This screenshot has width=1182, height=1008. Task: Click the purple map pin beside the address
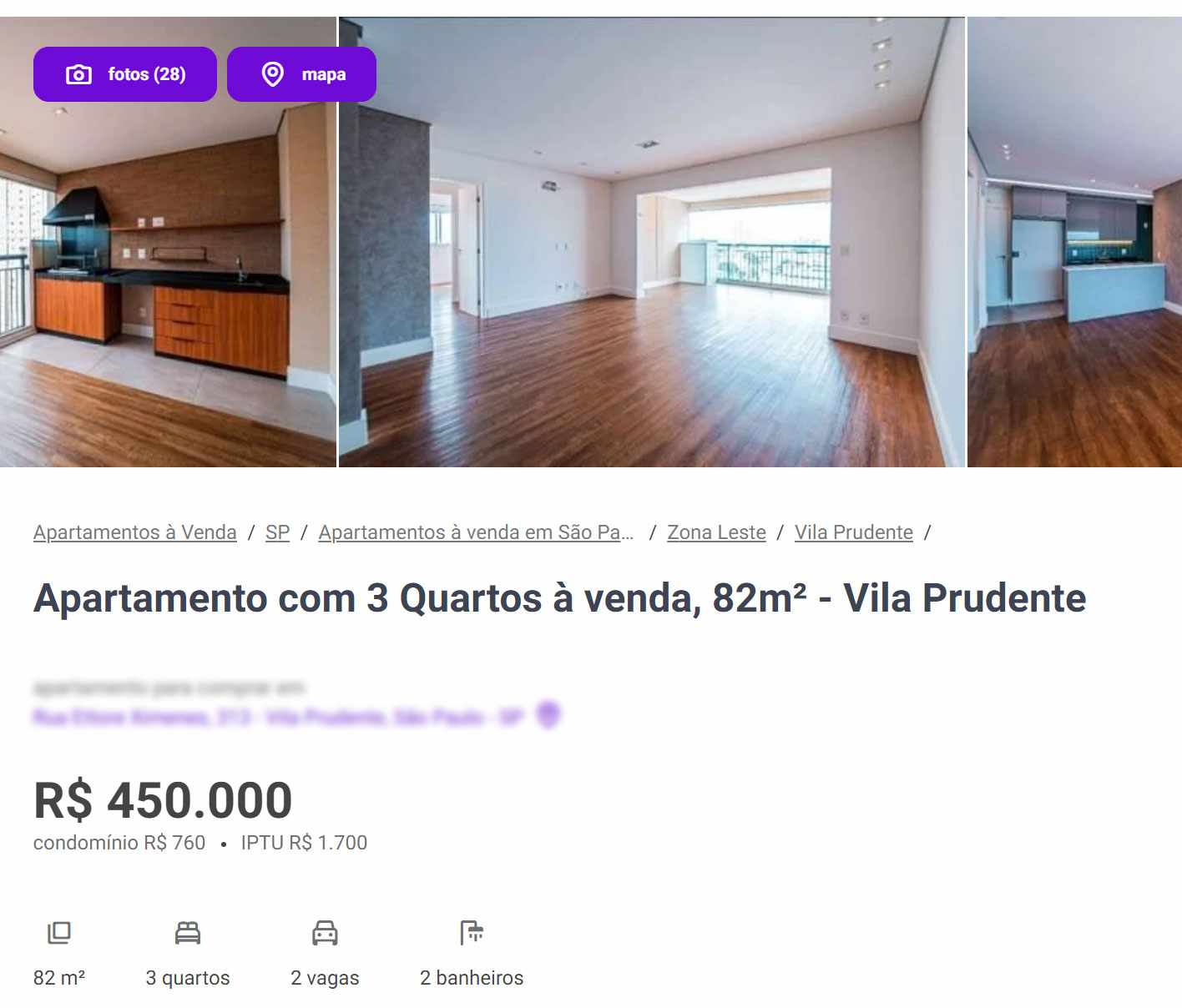coord(548,715)
